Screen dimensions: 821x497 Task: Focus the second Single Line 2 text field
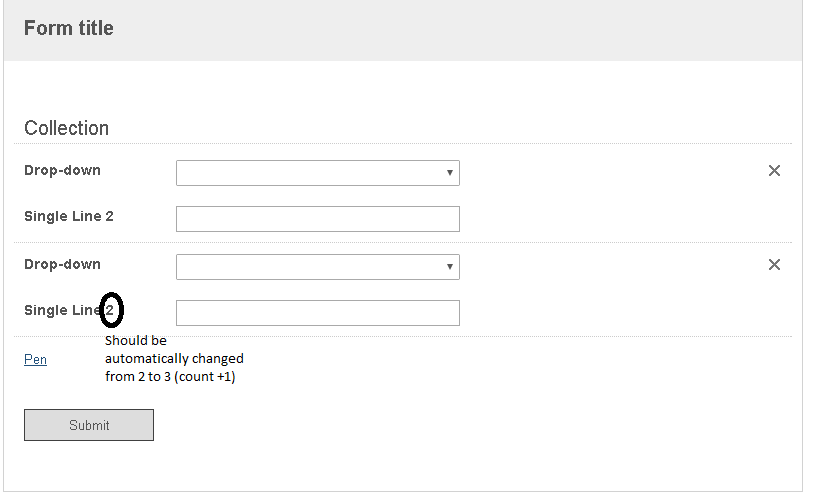tap(317, 313)
